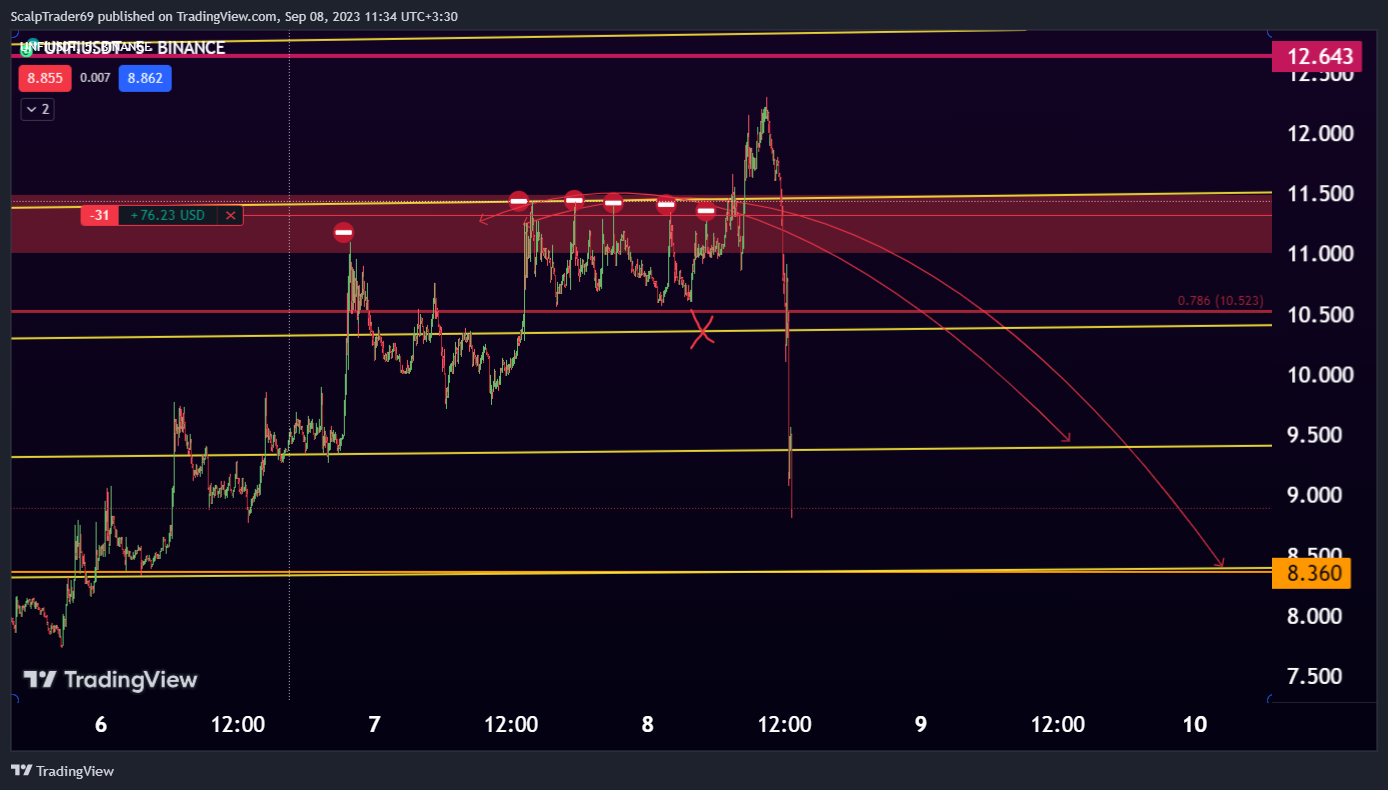Click date label 9 on the time axis
This screenshot has width=1388, height=790.
[921, 724]
